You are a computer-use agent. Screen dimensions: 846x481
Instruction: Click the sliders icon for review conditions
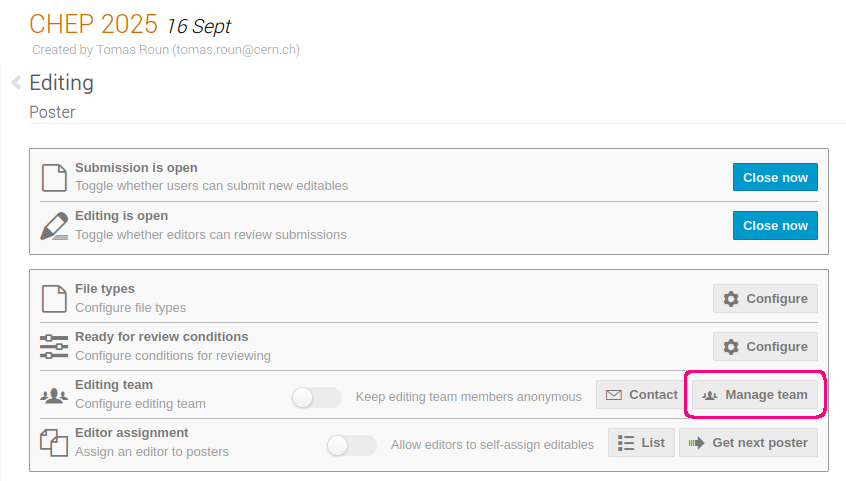click(54, 347)
